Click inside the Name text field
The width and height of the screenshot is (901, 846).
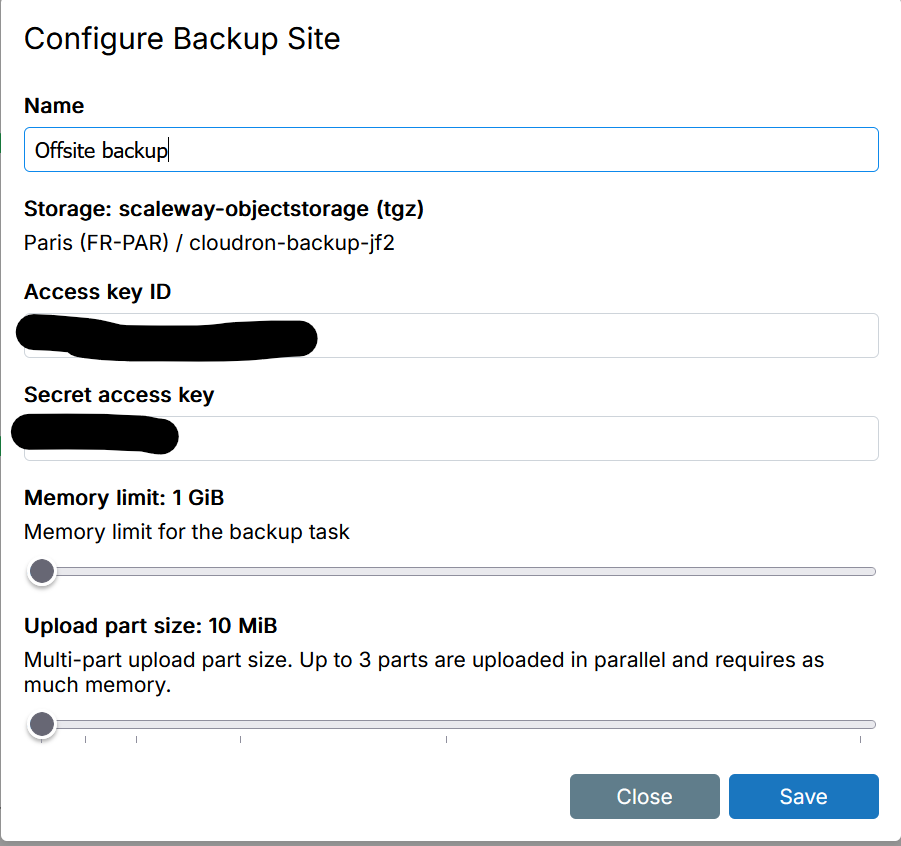click(x=450, y=149)
